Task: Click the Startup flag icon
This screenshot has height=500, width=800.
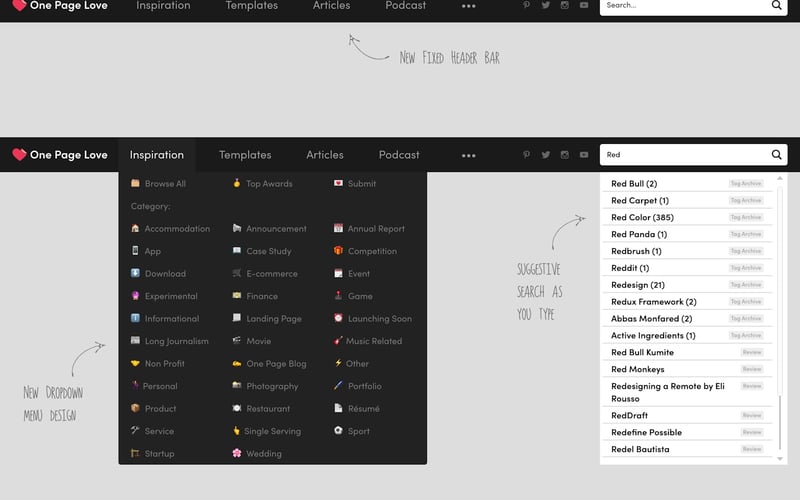Action: (x=135, y=453)
